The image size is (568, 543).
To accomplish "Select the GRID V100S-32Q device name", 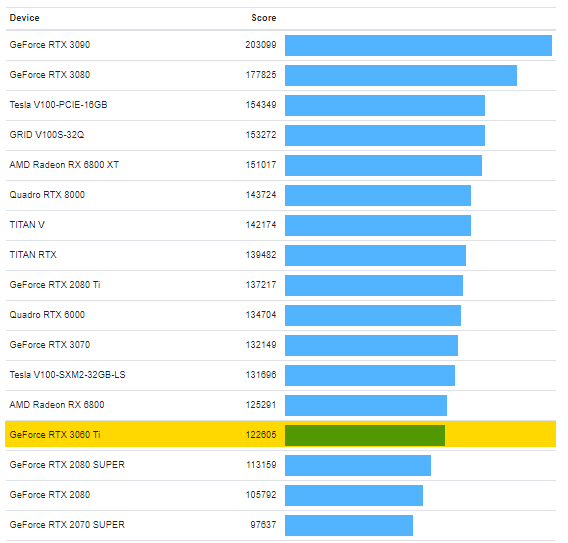I will tap(47, 135).
